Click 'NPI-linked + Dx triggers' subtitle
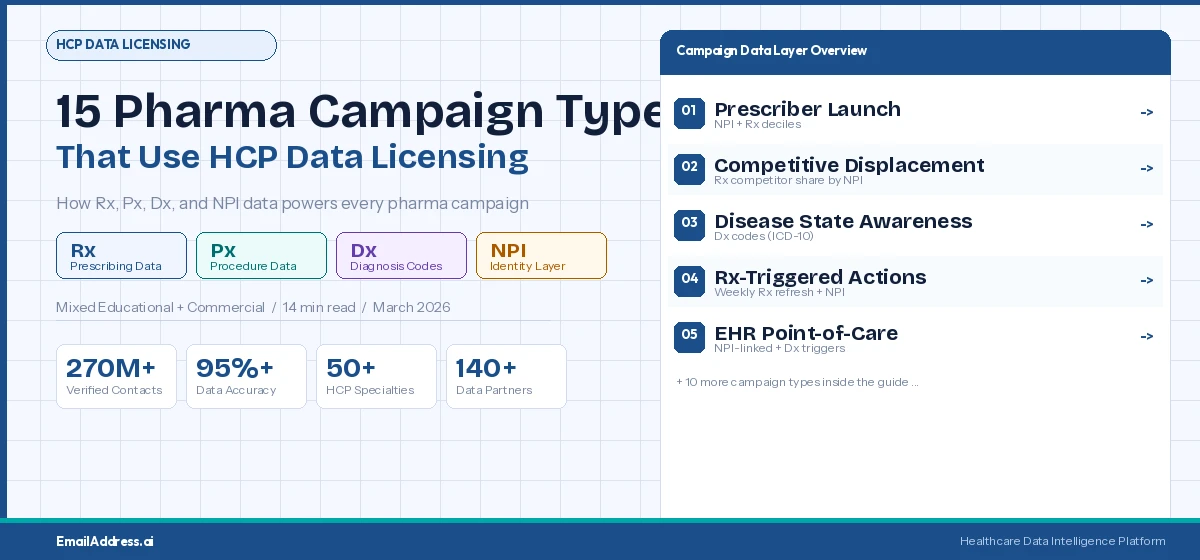 [x=780, y=349]
